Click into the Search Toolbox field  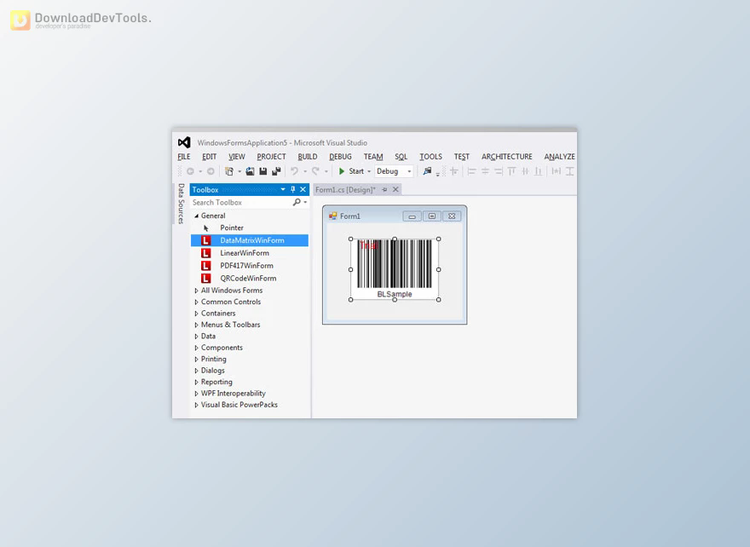[242, 202]
